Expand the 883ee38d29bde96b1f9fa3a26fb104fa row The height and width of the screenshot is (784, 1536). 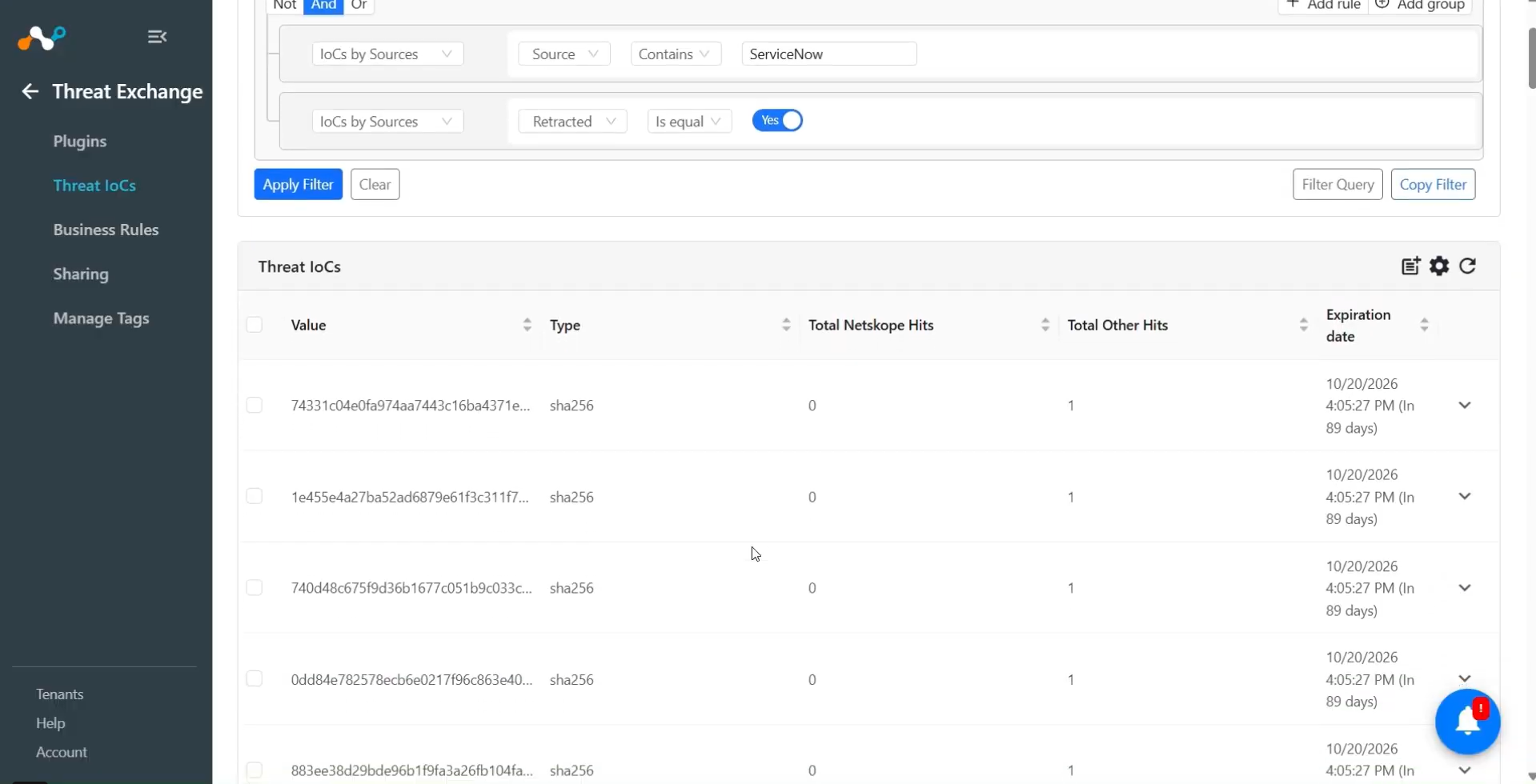coord(1465,770)
